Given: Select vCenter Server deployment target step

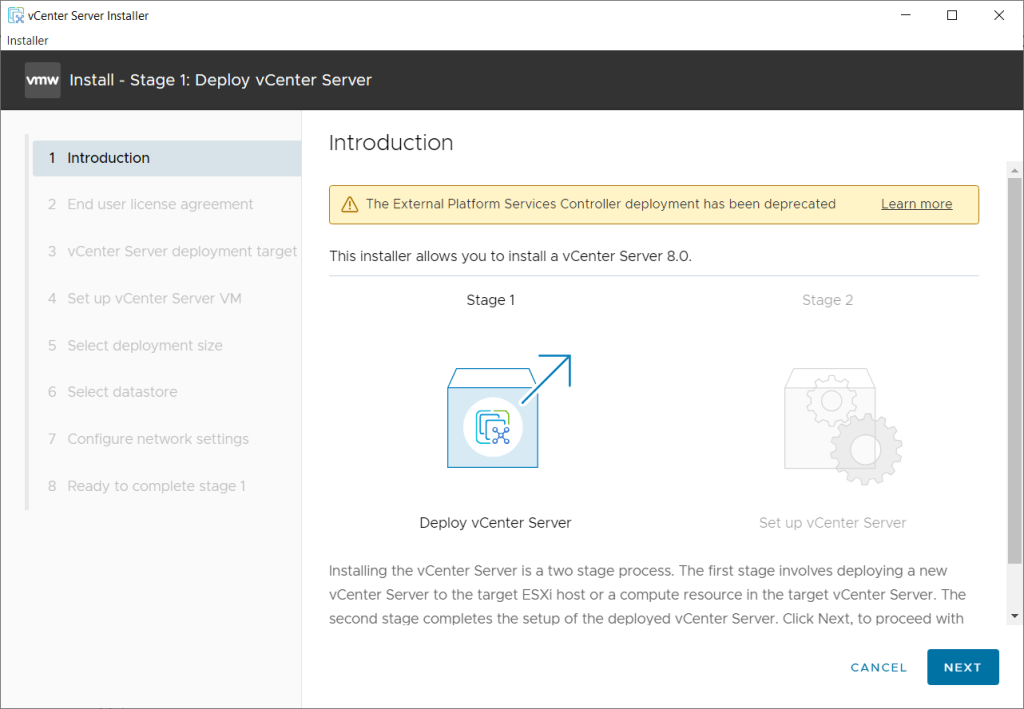Looking at the screenshot, I should (x=182, y=251).
